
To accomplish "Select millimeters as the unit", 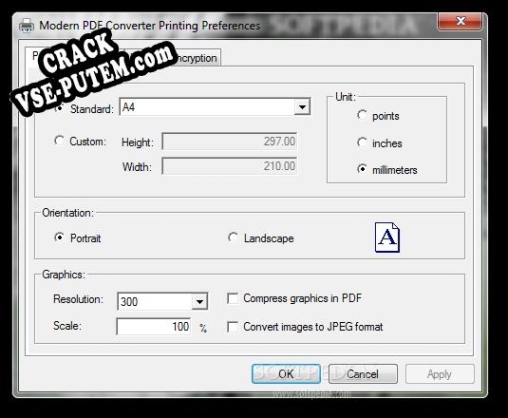I will [x=362, y=169].
